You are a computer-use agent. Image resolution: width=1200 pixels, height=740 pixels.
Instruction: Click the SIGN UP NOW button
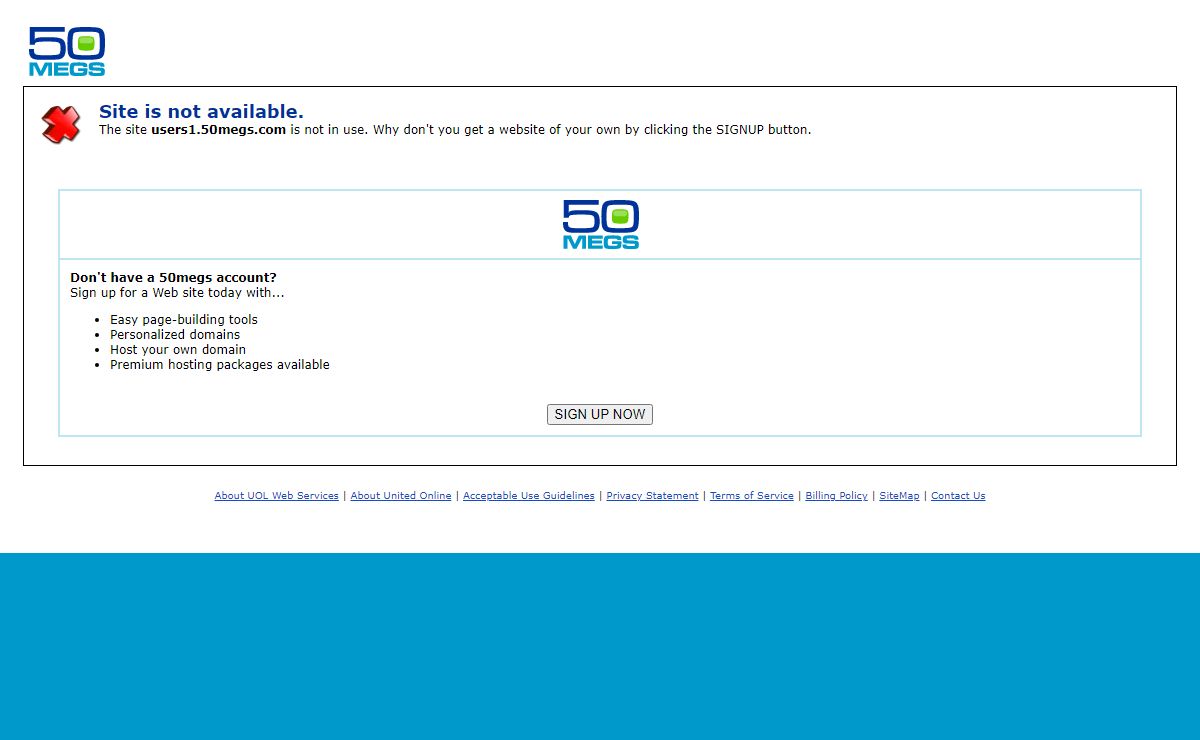tap(600, 414)
